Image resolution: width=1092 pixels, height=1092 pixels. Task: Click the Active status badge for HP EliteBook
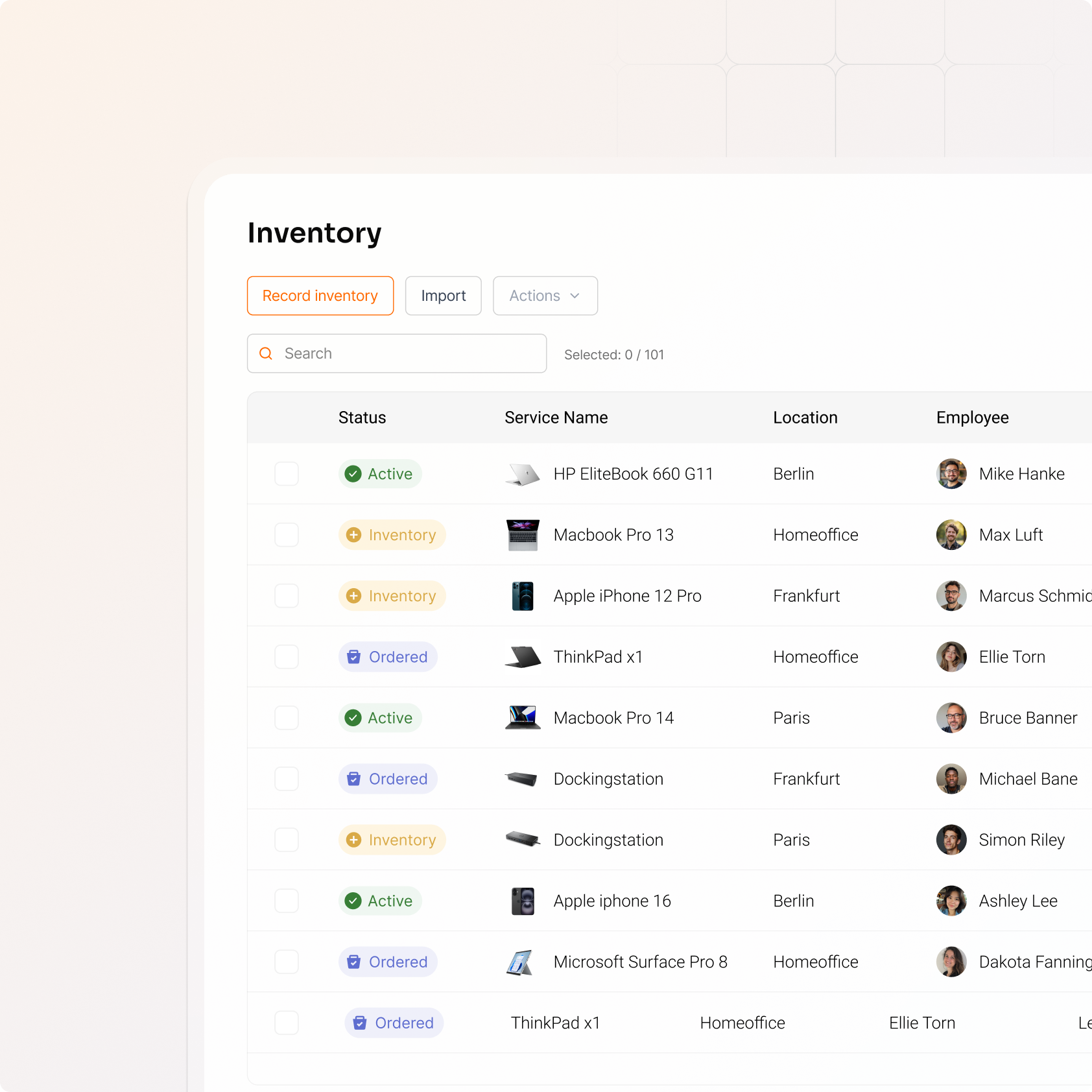click(x=380, y=474)
